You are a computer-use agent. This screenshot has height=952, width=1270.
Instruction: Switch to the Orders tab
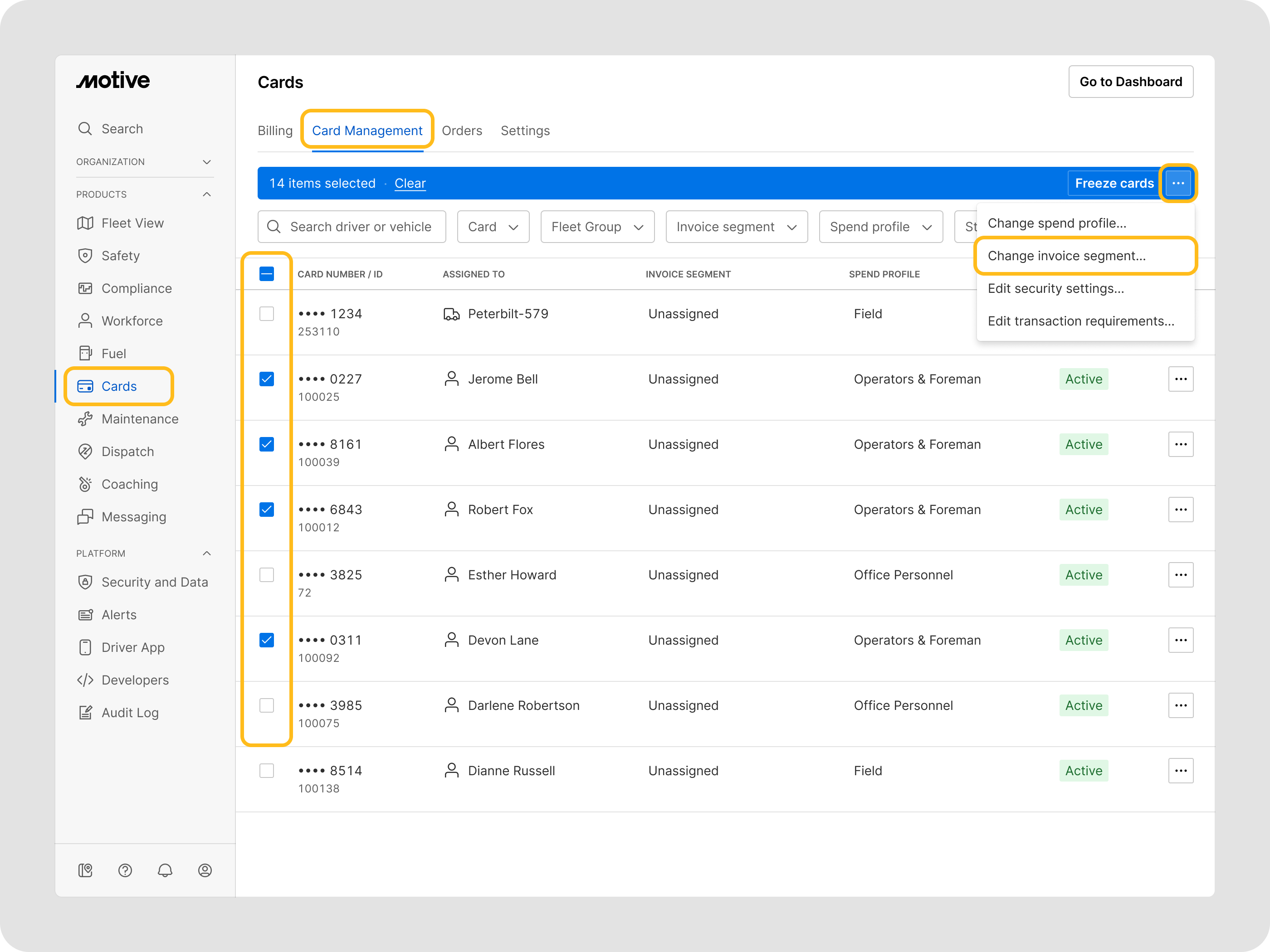tap(462, 131)
